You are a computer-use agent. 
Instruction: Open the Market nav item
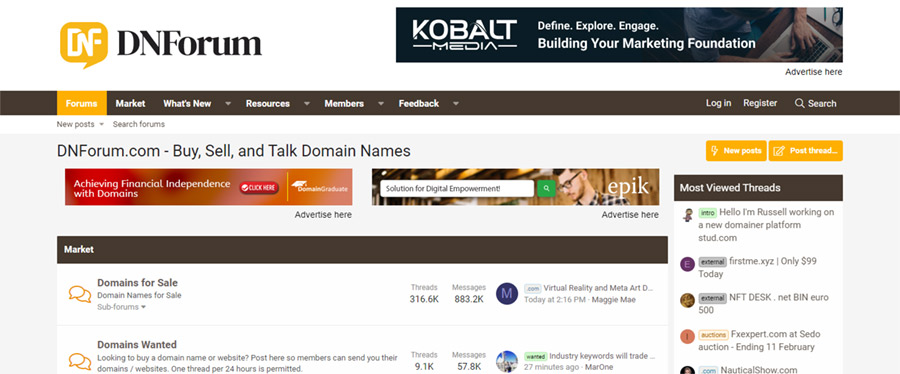tap(130, 103)
